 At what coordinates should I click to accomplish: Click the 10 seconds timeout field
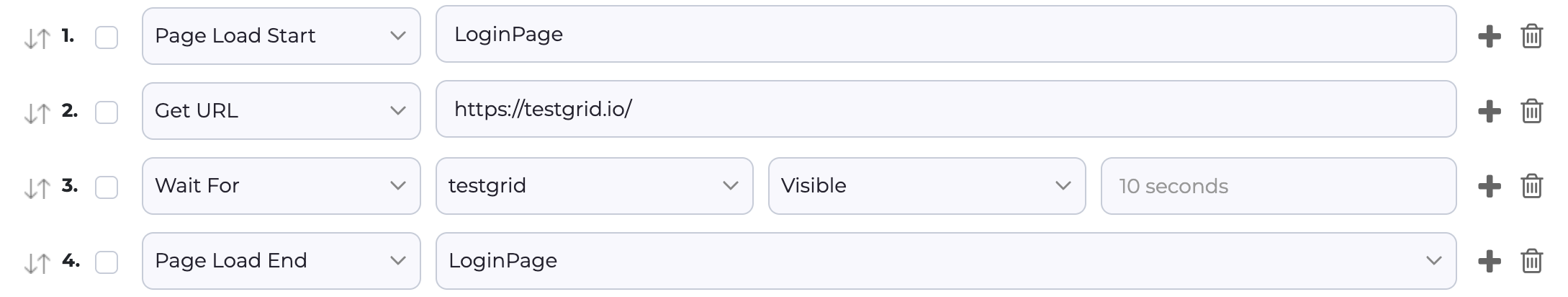click(1278, 186)
